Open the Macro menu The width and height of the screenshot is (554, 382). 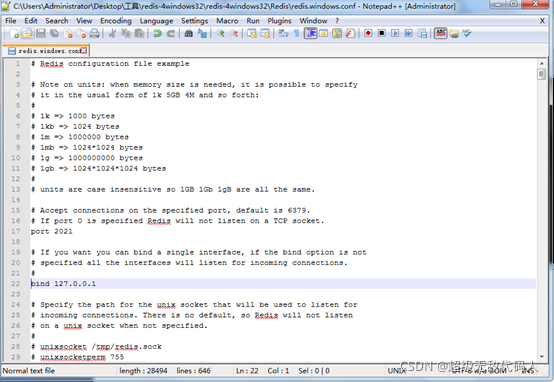point(227,21)
